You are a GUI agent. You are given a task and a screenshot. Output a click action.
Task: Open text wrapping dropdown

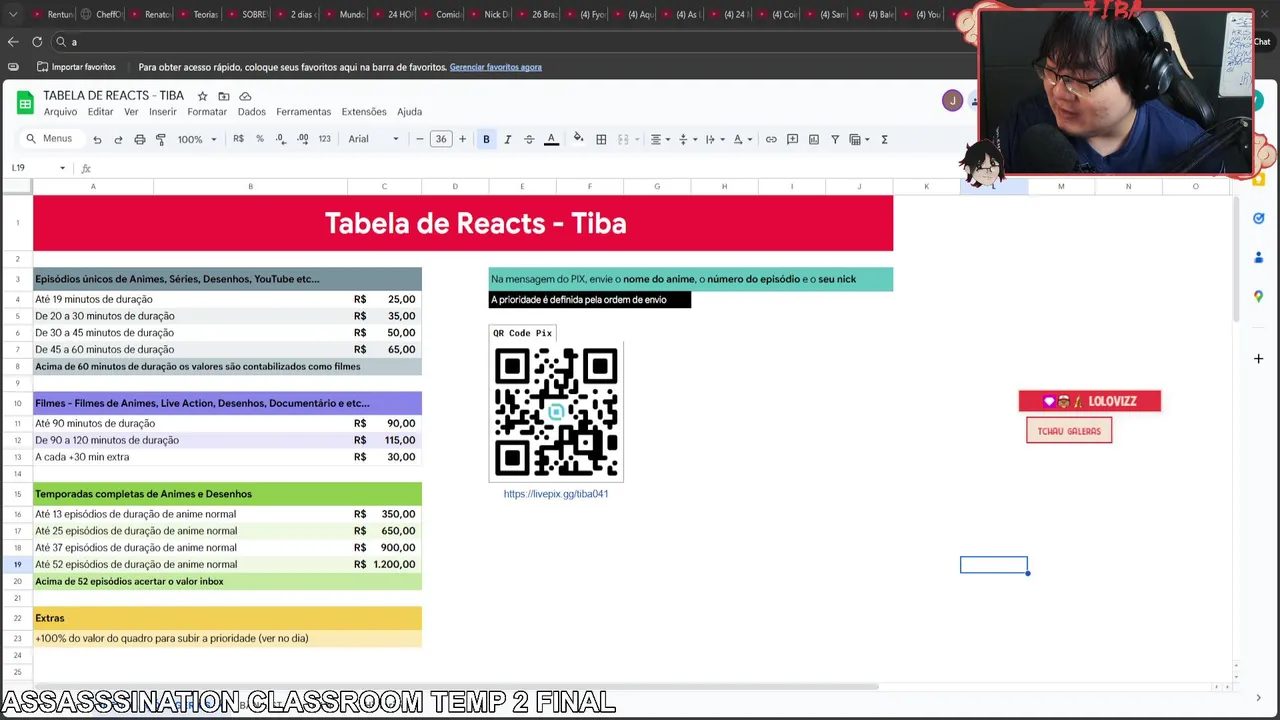[x=713, y=139]
